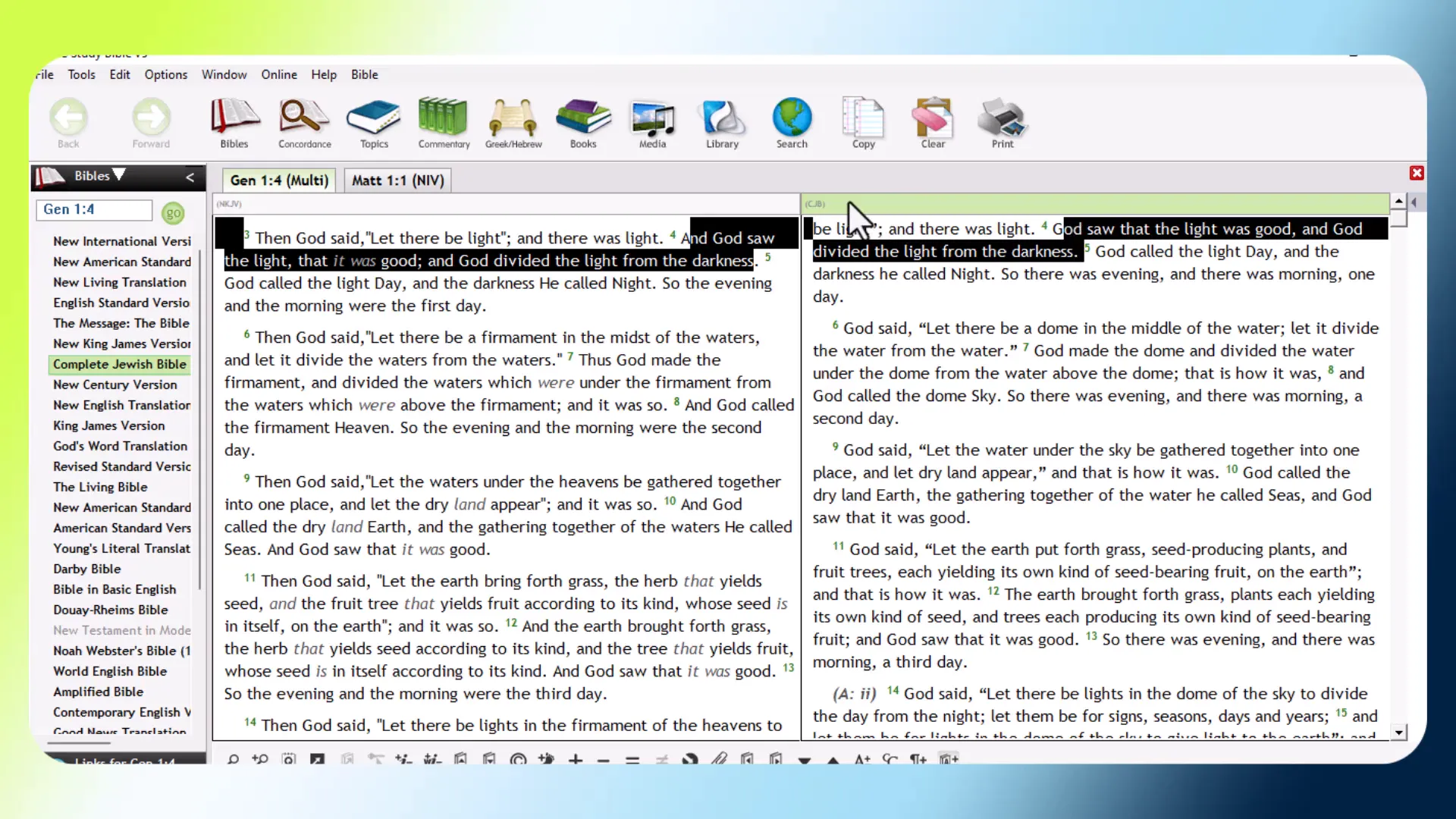This screenshot has height=819, width=1456.
Task: Click the equals icon in bottom toolbar
Action: pos(632,759)
